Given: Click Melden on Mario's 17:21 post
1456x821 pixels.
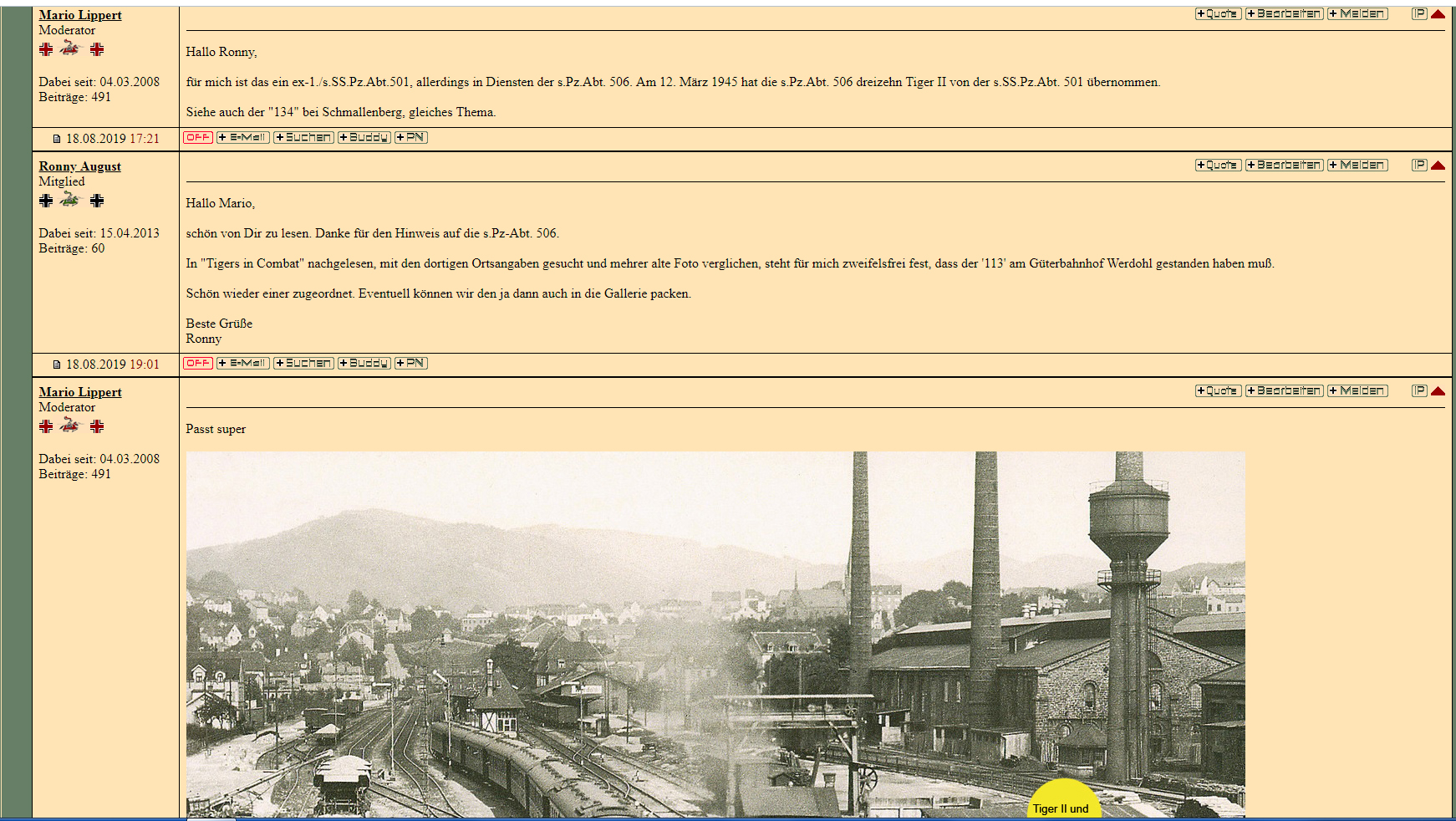Looking at the screenshot, I should (1357, 14).
